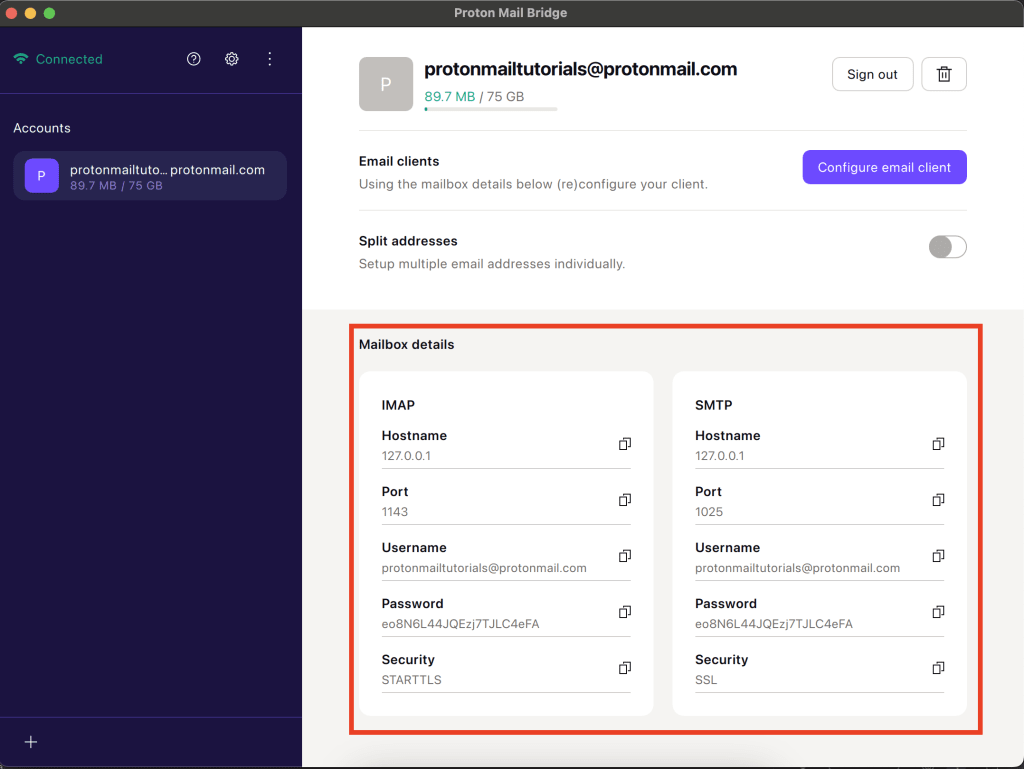Select the protonmailtuto… account in sidebar
1024x769 pixels.
click(x=150, y=176)
